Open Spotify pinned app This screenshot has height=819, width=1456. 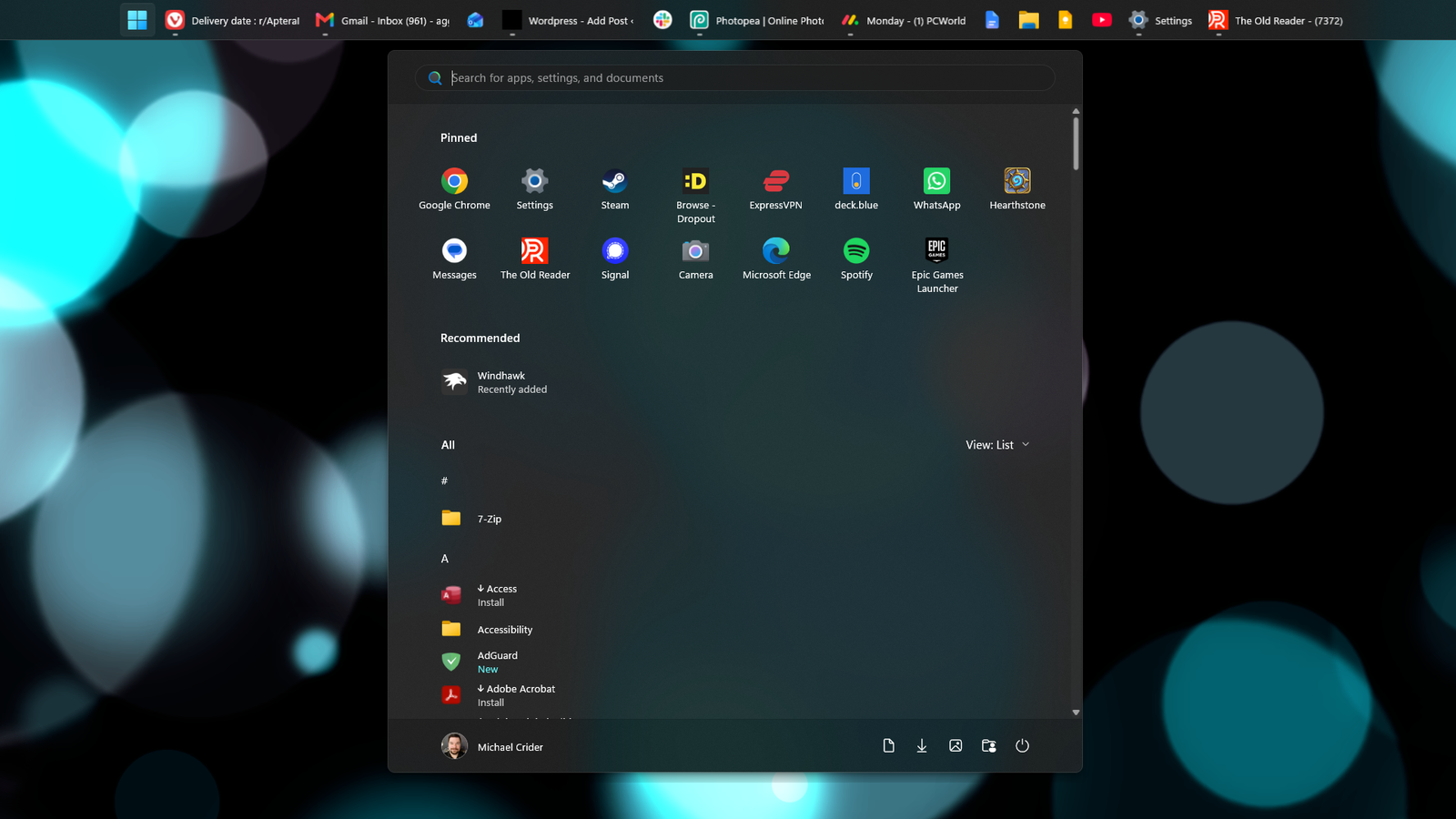coord(856,259)
